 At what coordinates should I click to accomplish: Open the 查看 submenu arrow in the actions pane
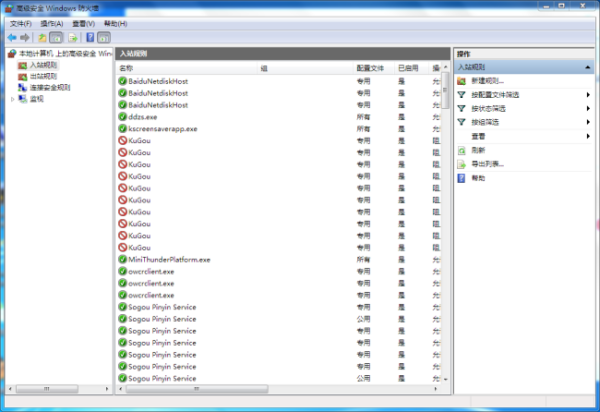click(588, 136)
